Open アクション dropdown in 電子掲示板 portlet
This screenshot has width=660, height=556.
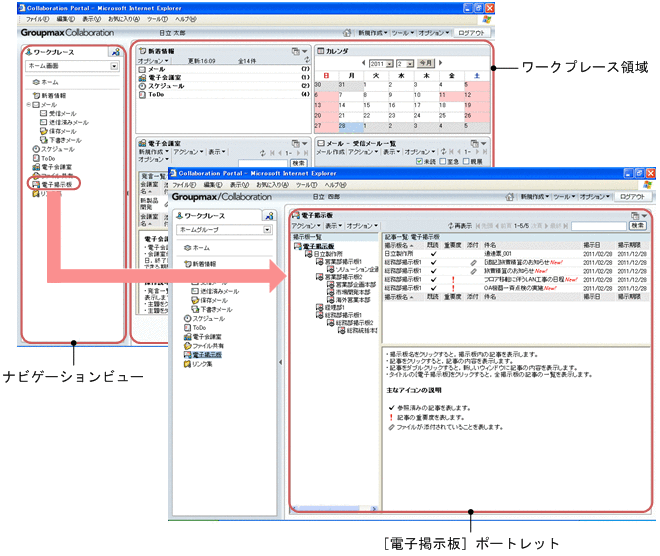tap(306, 226)
